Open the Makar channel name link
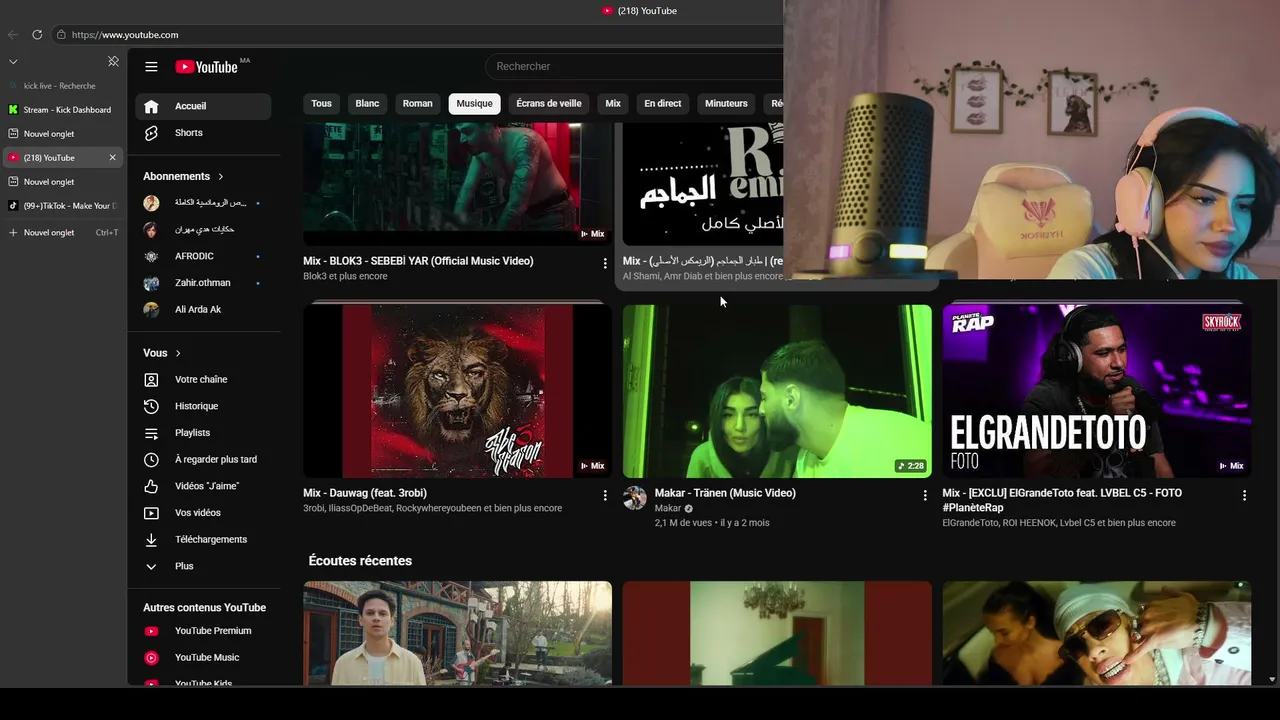 [668, 509]
